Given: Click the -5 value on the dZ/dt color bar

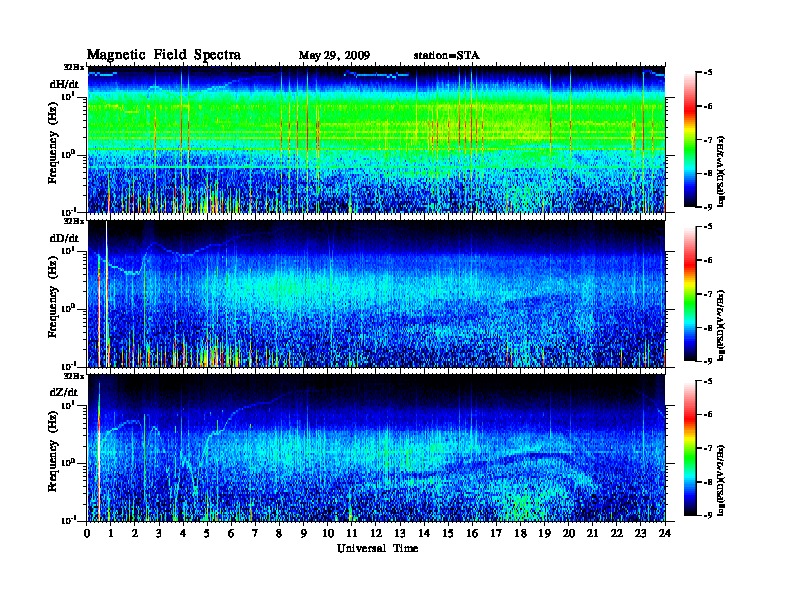Looking at the screenshot, I should tap(708, 381).
